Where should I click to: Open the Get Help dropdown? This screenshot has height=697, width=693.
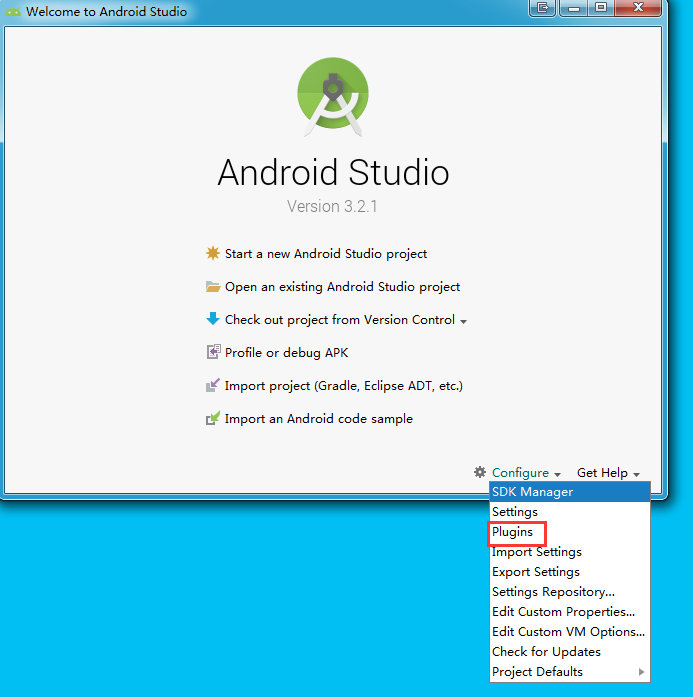pos(608,473)
